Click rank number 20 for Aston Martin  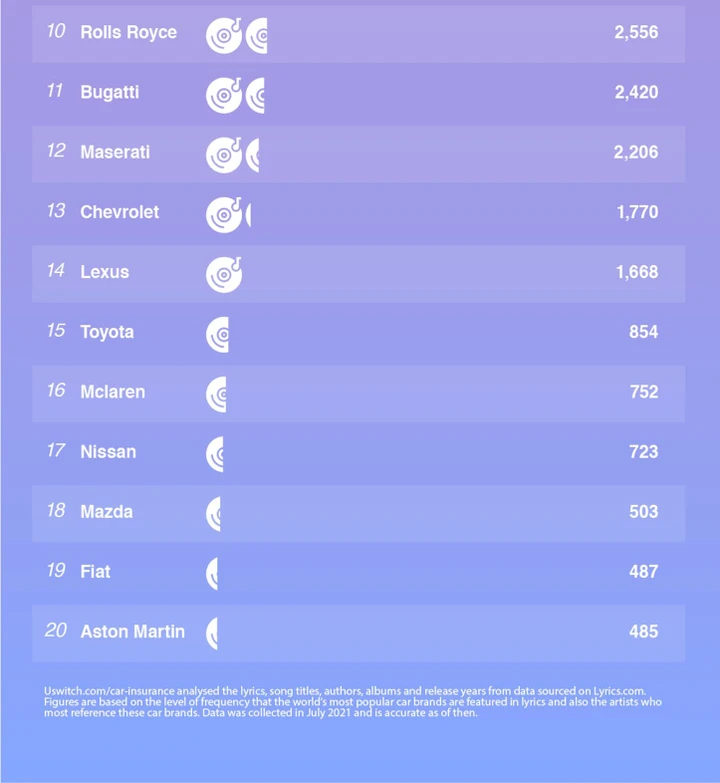[x=56, y=630]
